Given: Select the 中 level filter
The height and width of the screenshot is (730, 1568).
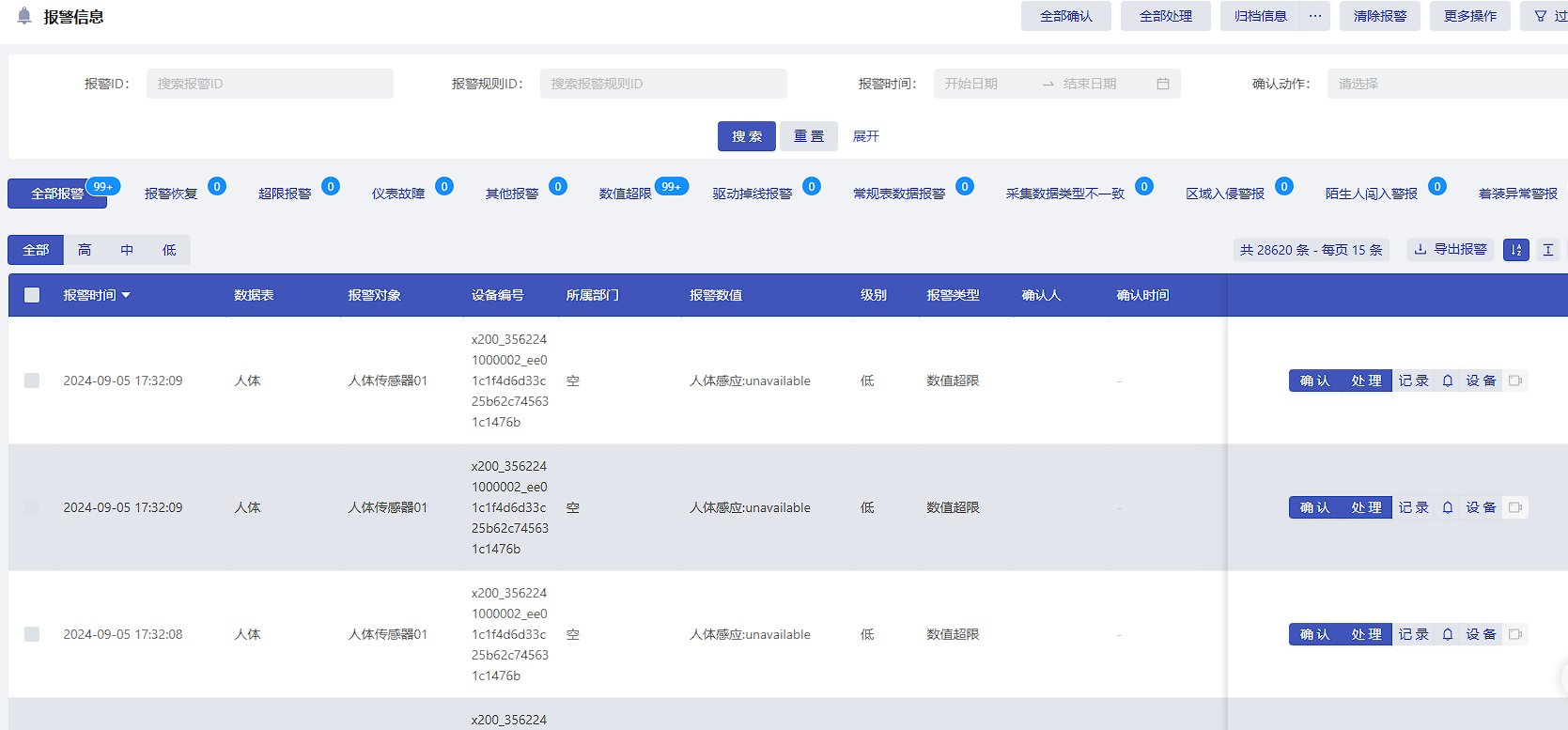Looking at the screenshot, I should 127,250.
